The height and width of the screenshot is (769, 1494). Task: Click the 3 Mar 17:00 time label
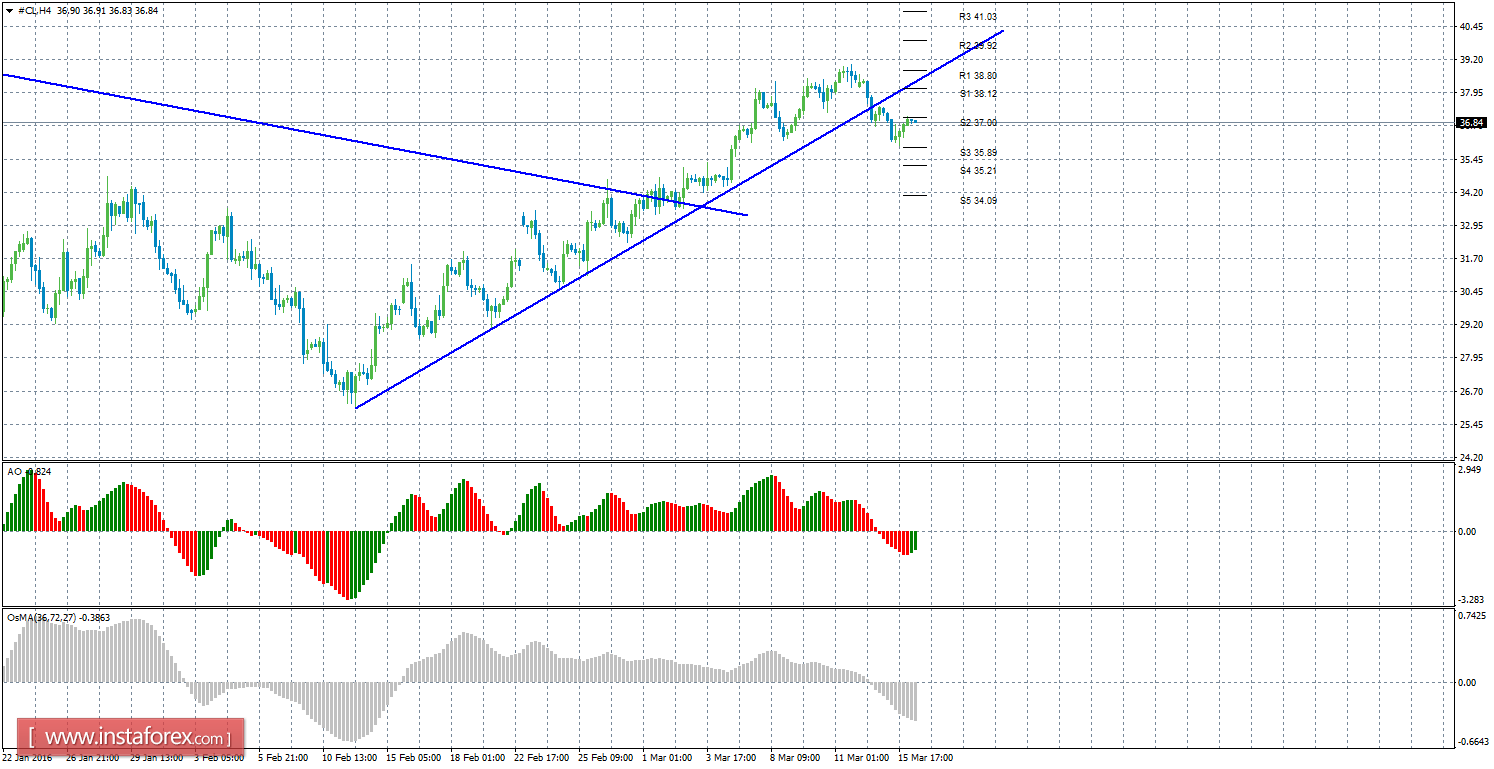pos(732,758)
